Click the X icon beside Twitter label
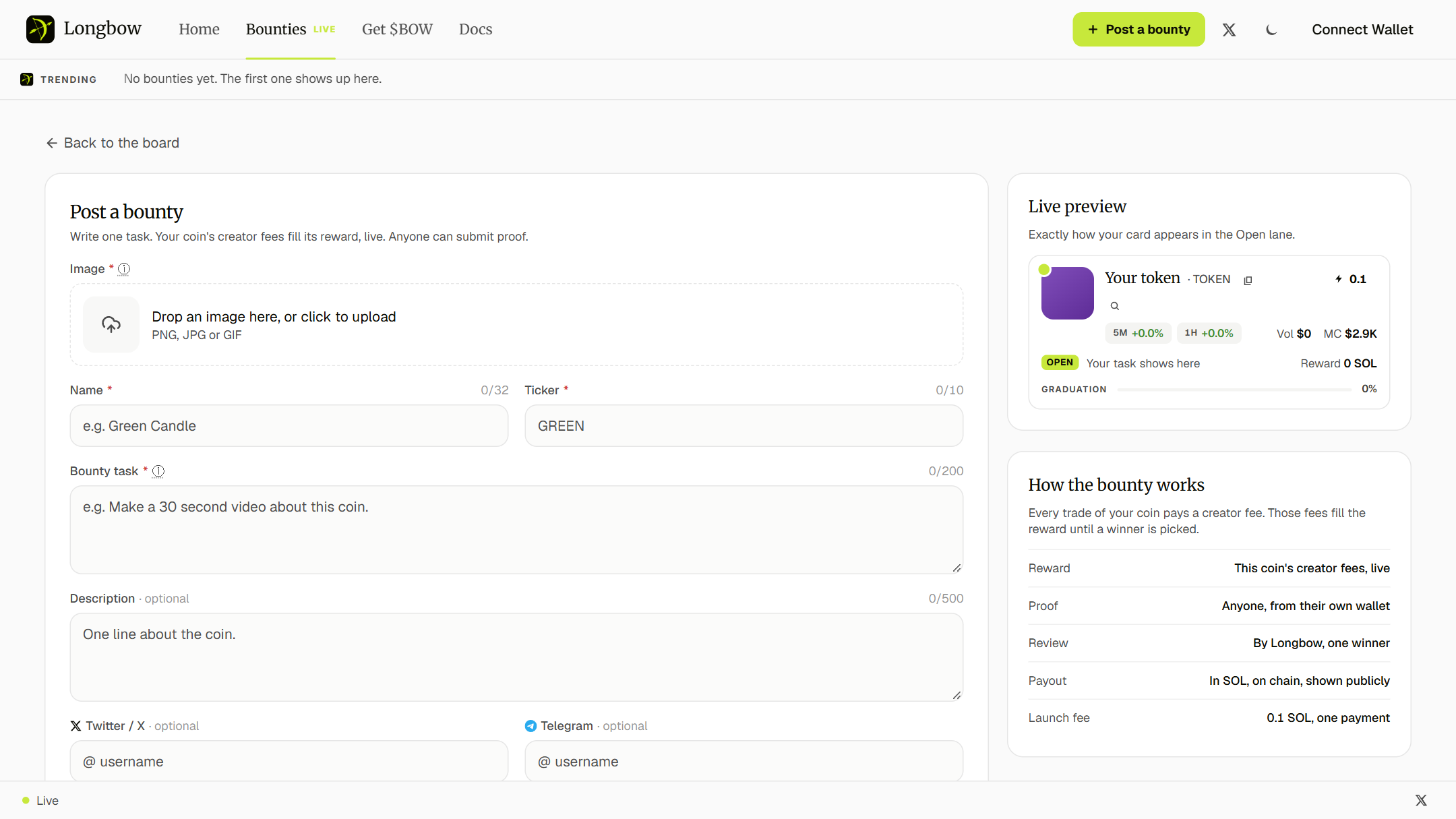Image resolution: width=1456 pixels, height=819 pixels. [75, 726]
